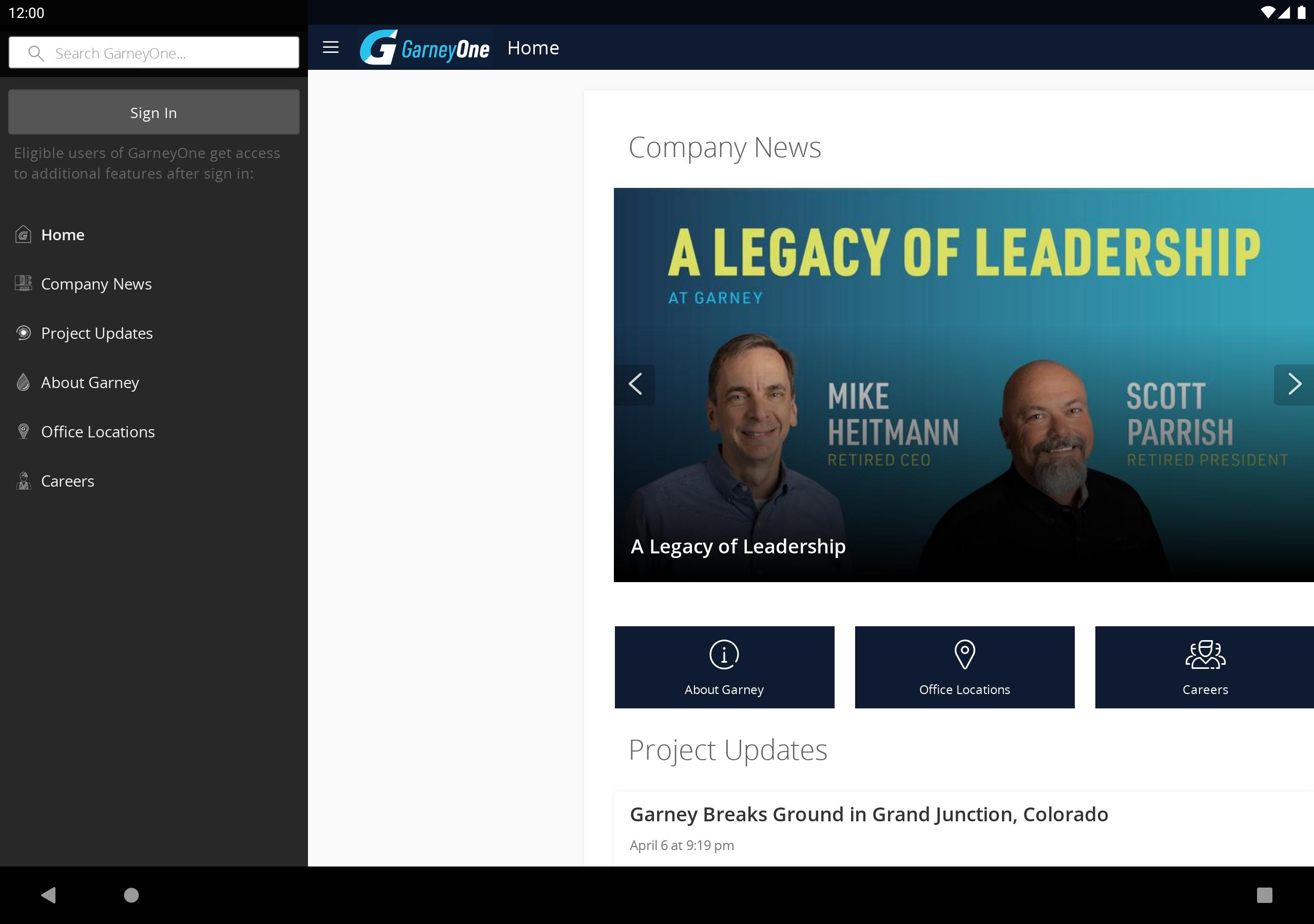Select About Garney in the sidebar menu

click(x=154, y=382)
